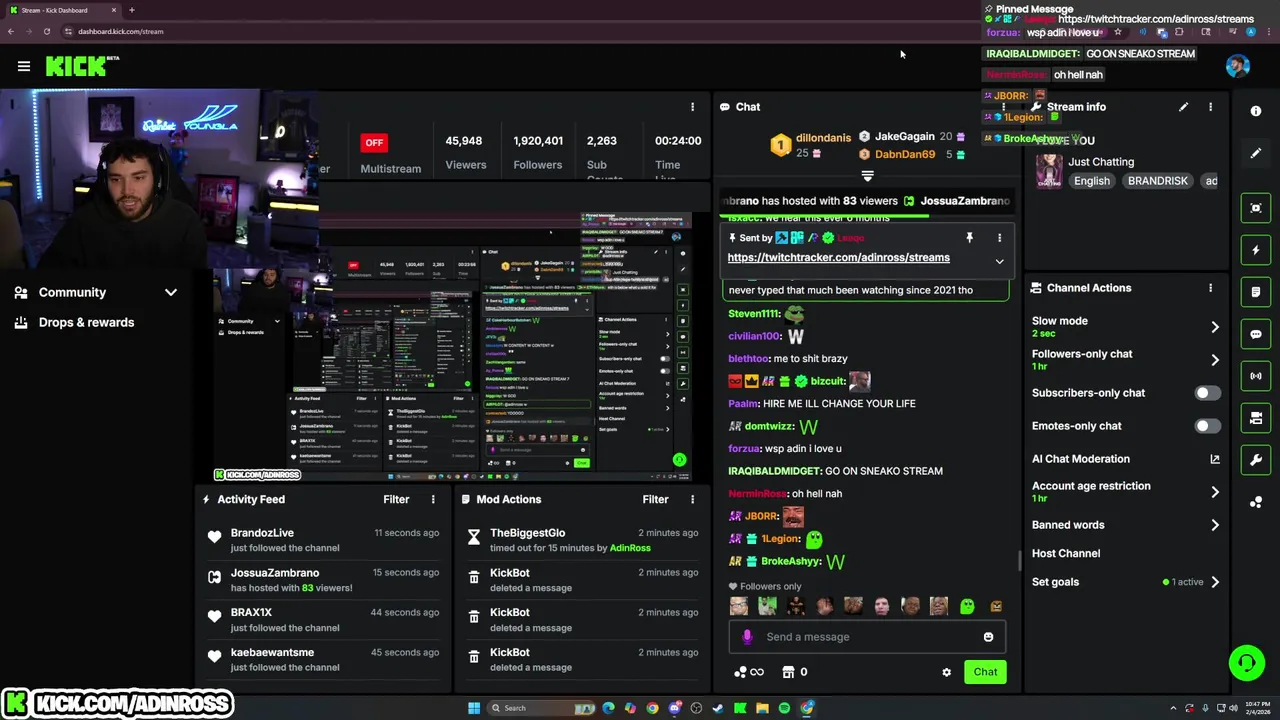Open Drops & rewards in sidebar
The image size is (1280, 720).
(x=86, y=322)
